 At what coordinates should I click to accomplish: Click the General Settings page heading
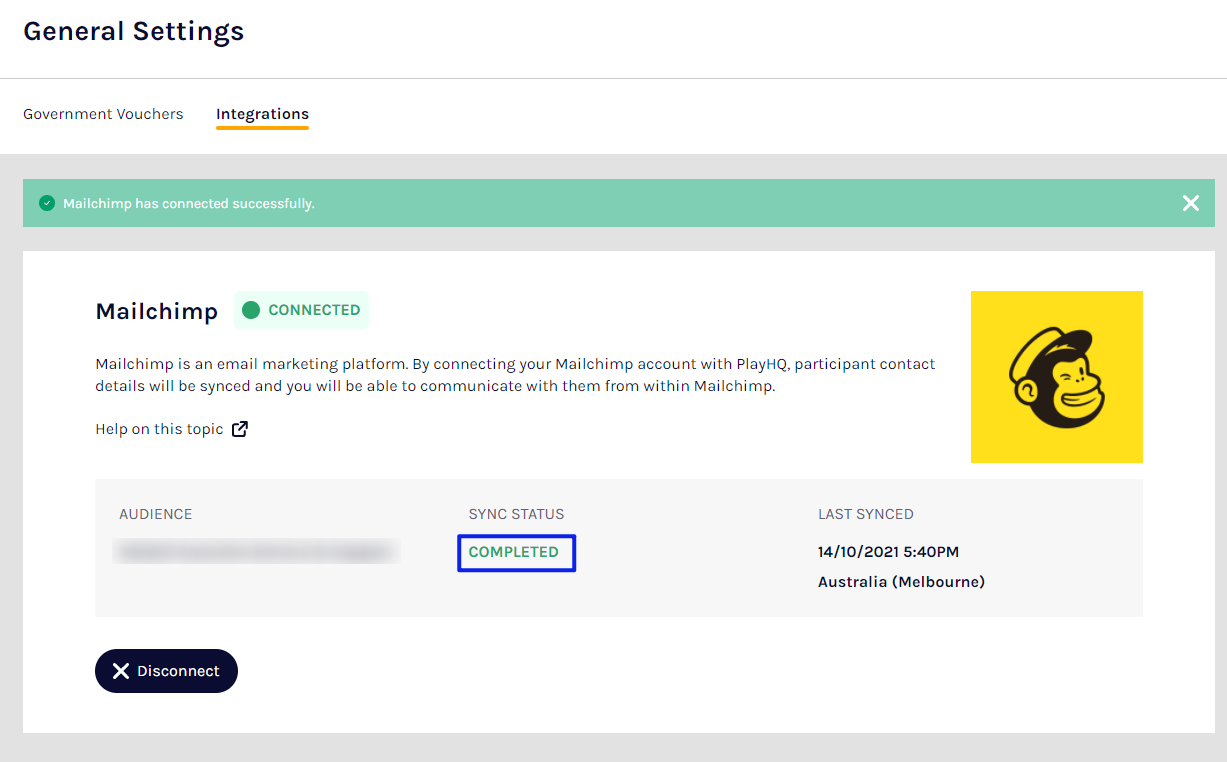[x=133, y=31]
